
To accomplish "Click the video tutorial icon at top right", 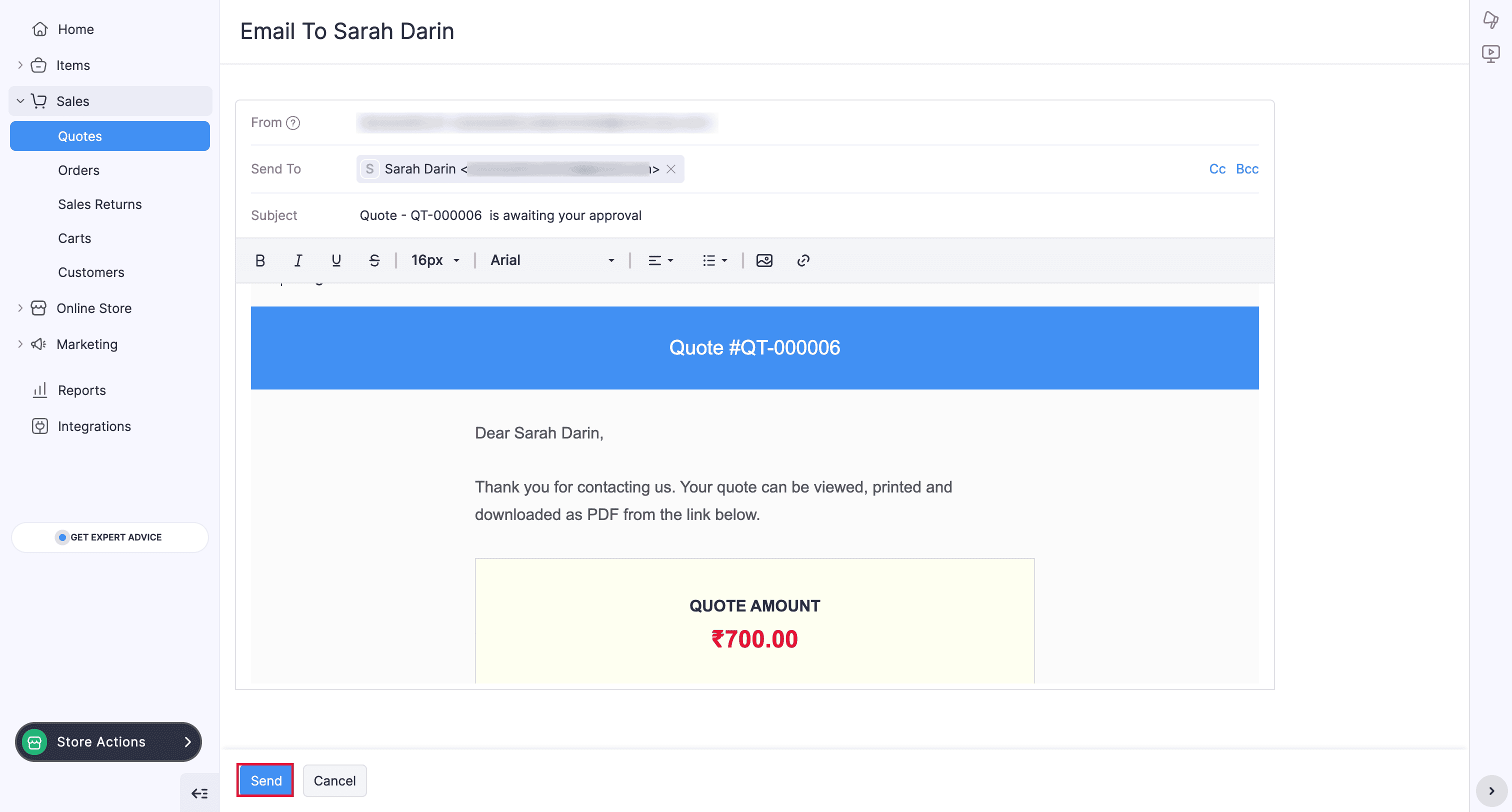I will [1491, 53].
